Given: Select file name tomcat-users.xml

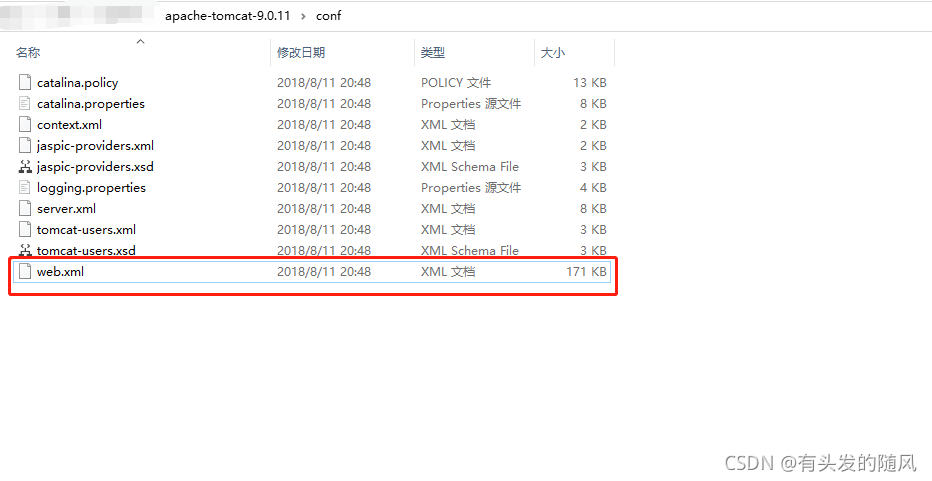Looking at the screenshot, I should pos(86,230).
